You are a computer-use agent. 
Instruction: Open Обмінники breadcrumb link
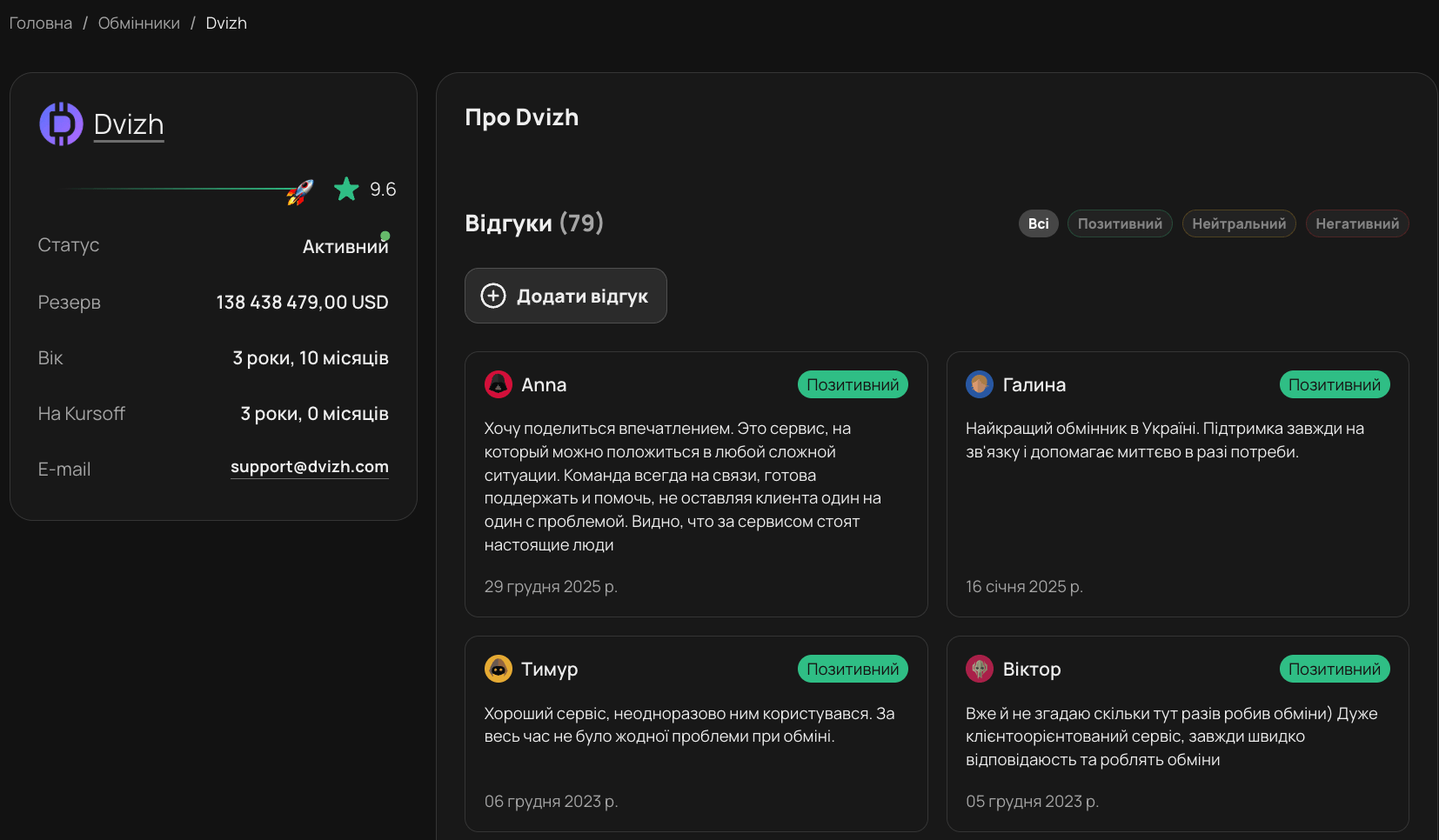tap(139, 23)
